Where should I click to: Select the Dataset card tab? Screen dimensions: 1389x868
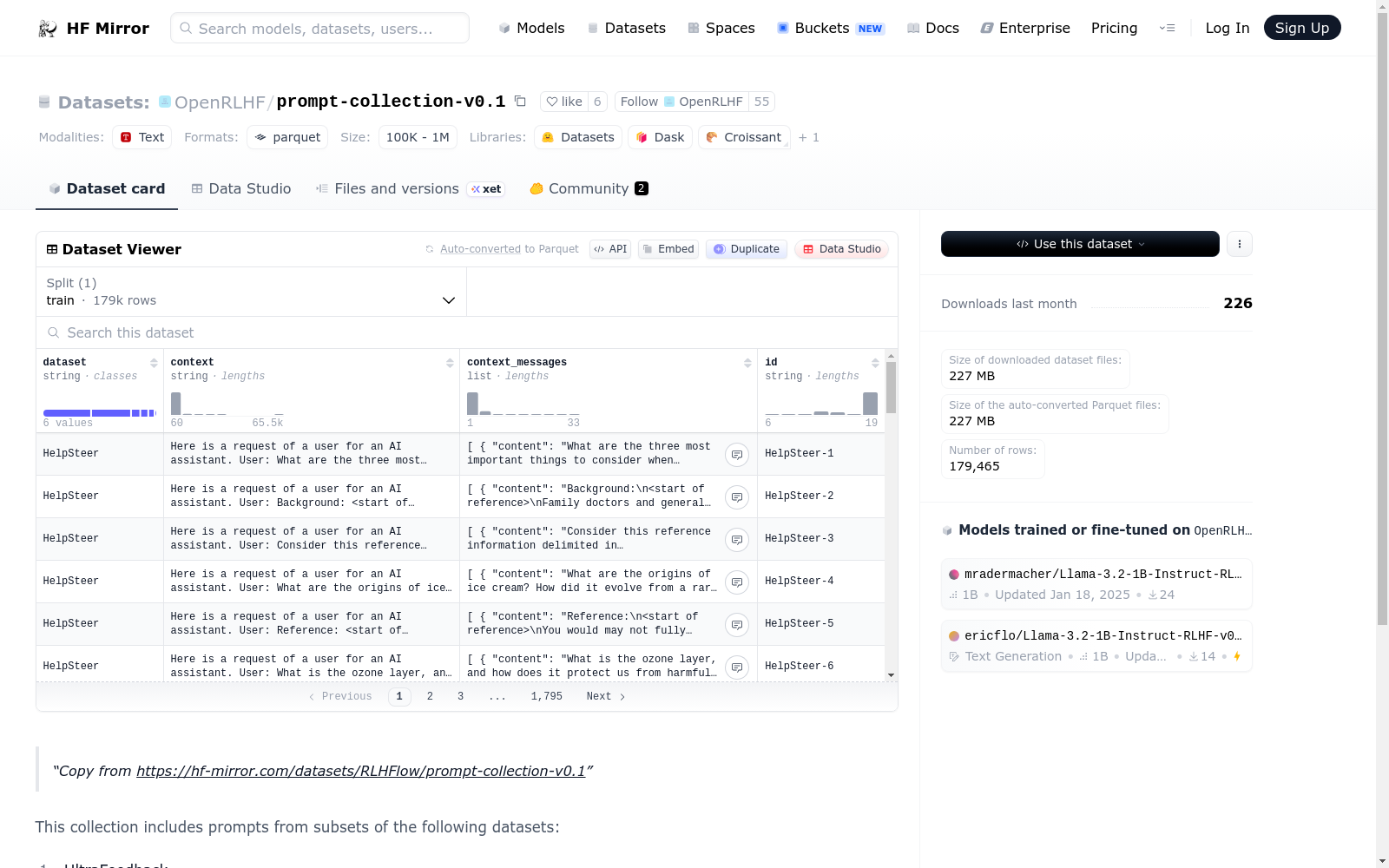click(107, 188)
